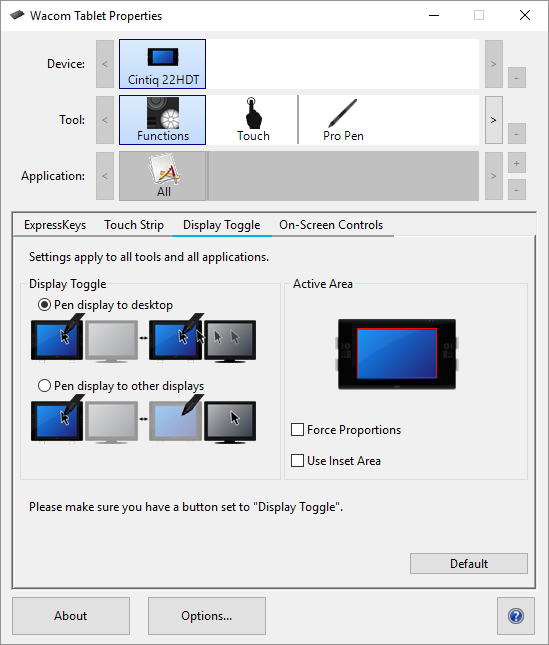This screenshot has width=549, height=645.
Task: Remove tool with the minus button
Action: (x=517, y=134)
